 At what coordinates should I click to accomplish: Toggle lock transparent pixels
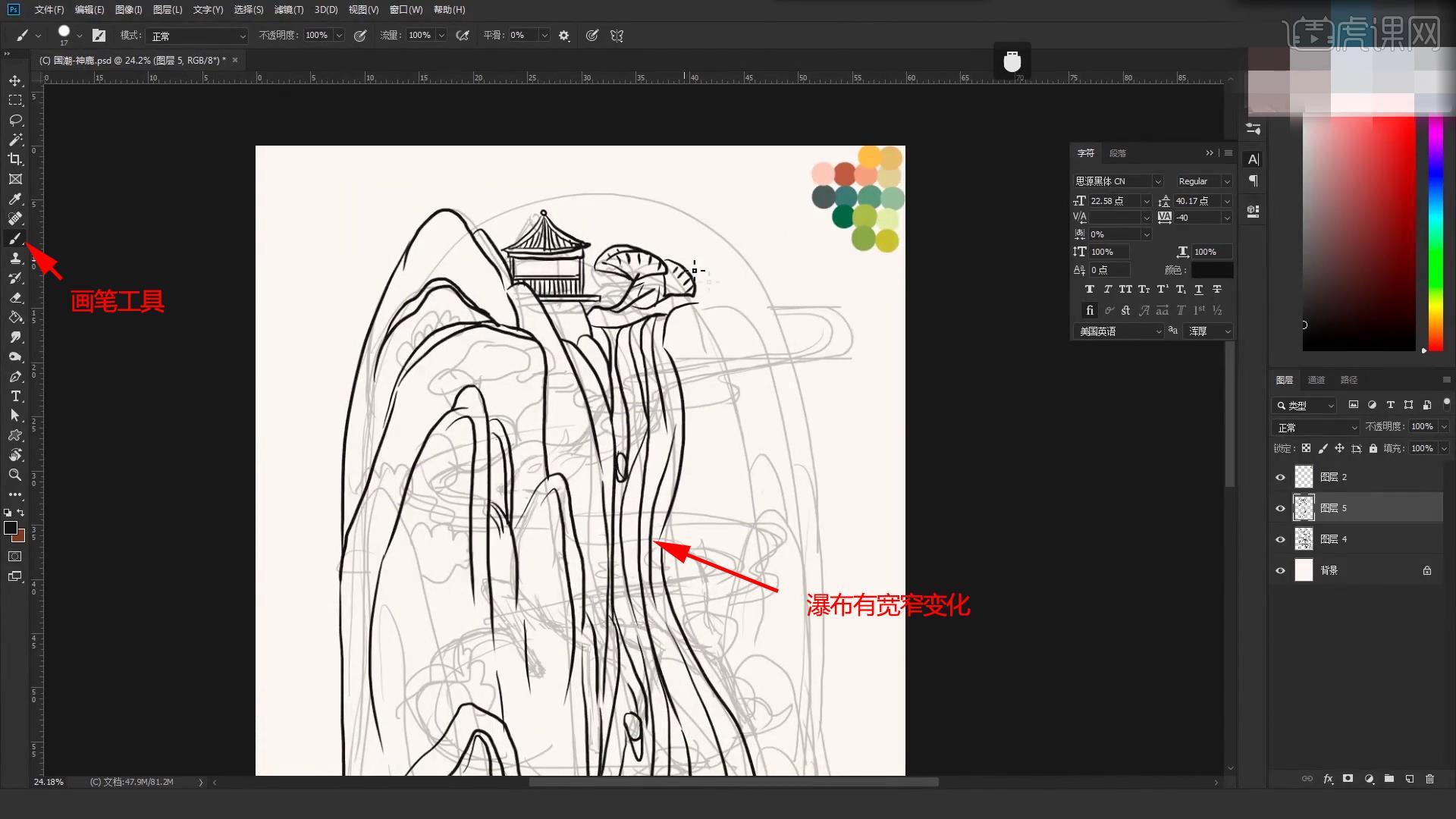(x=1307, y=448)
